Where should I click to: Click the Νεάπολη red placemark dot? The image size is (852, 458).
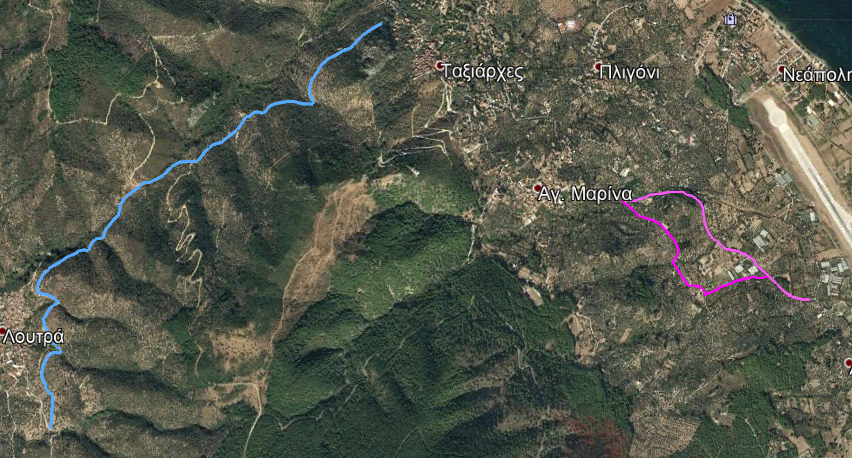[x=782, y=69]
